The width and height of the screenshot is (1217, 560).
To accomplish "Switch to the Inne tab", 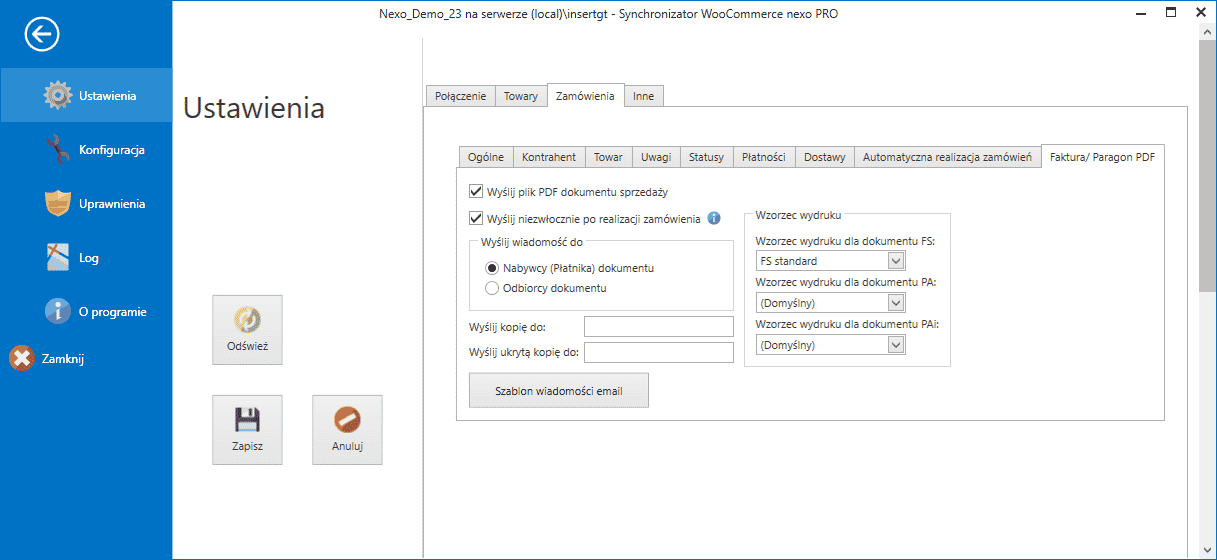I will [644, 96].
